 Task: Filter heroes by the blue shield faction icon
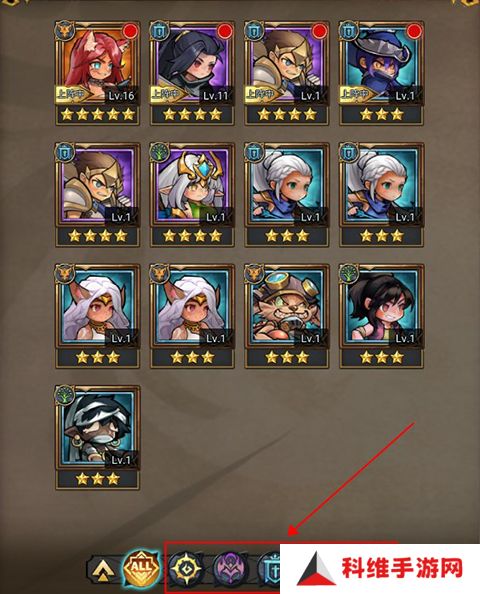tap(269, 569)
